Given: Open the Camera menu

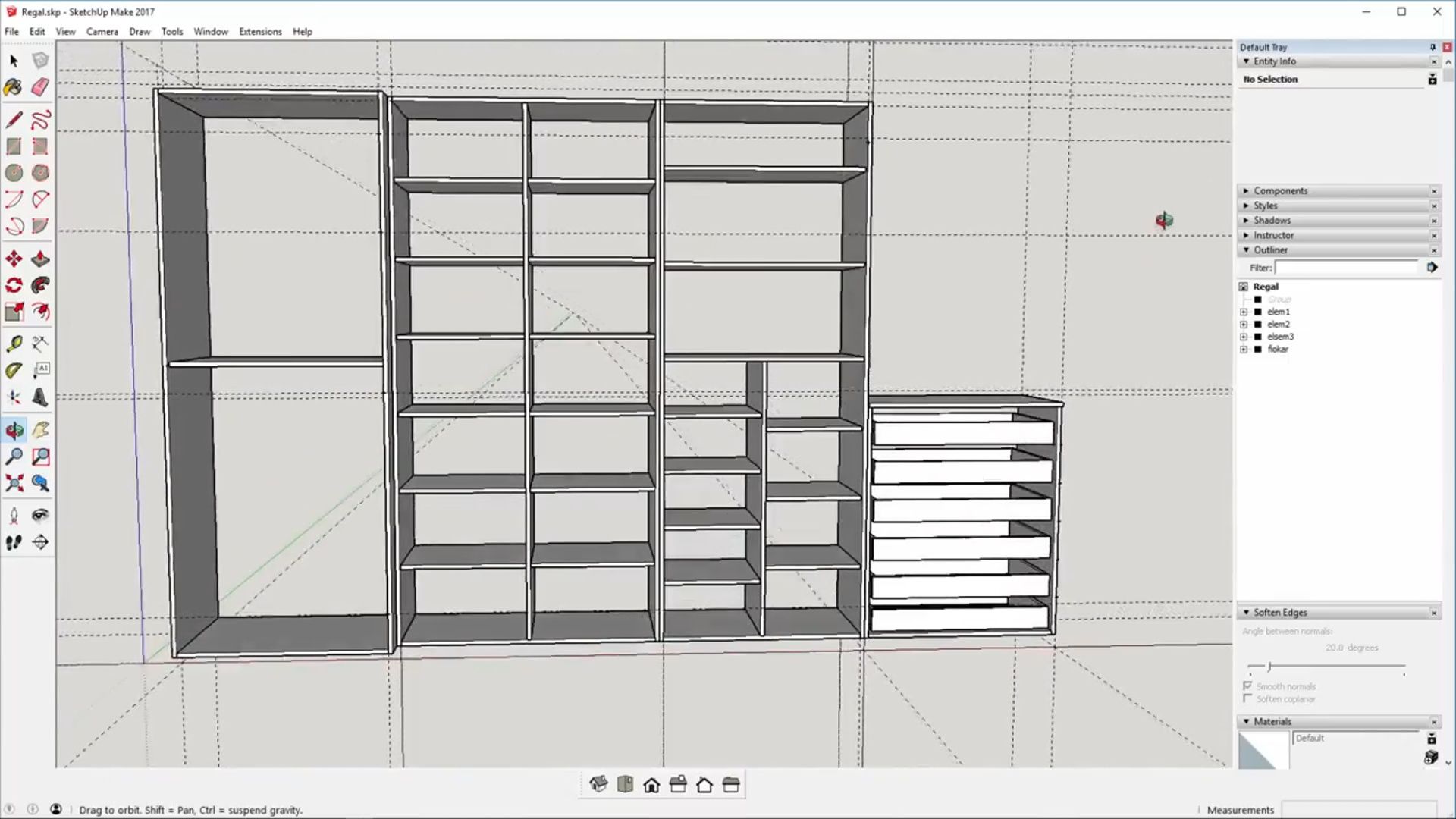Looking at the screenshot, I should coord(102,32).
